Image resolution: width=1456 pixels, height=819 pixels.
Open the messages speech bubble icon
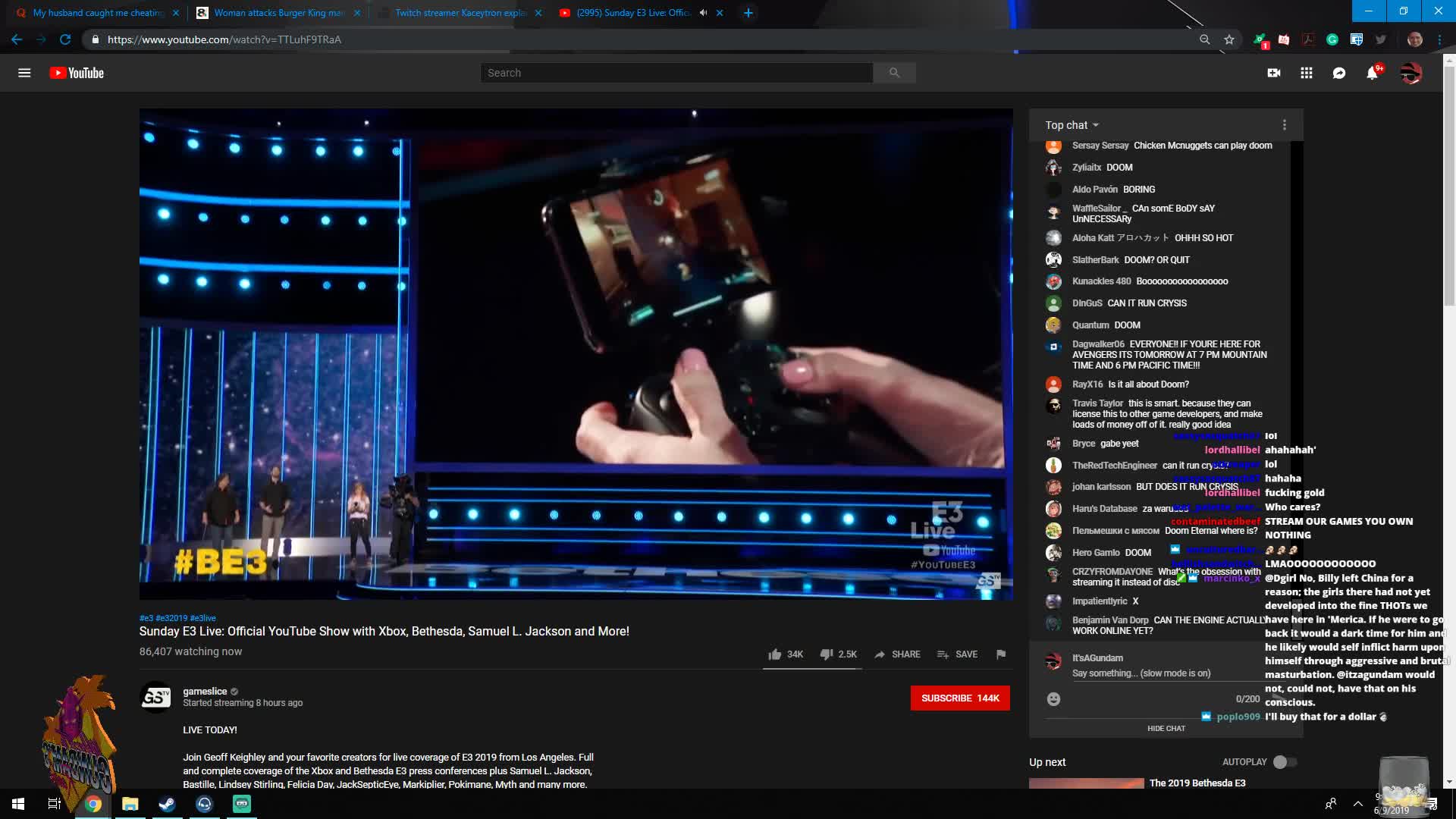click(1339, 73)
